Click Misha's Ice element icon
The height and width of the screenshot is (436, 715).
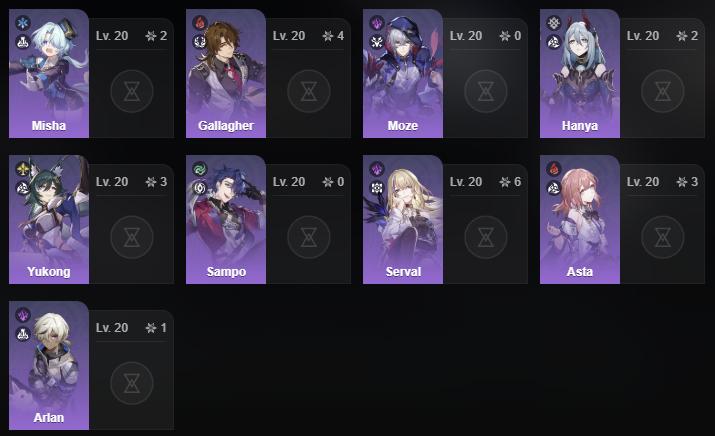point(23,22)
